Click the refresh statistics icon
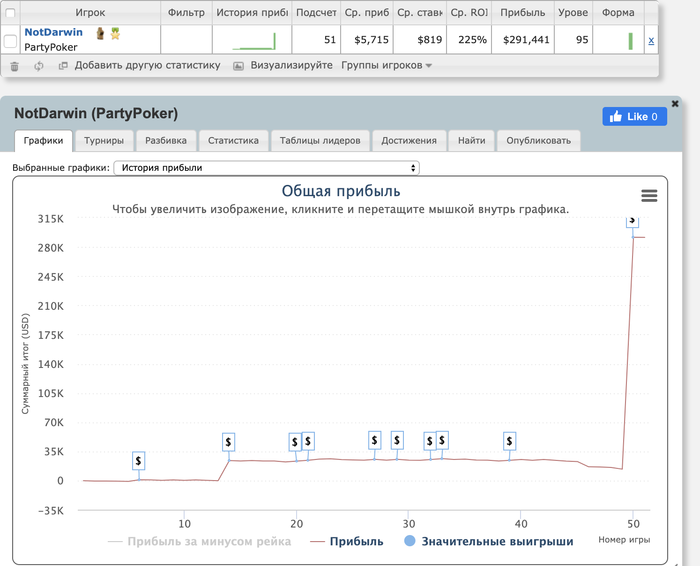This screenshot has height=566, width=700. pos(39,66)
